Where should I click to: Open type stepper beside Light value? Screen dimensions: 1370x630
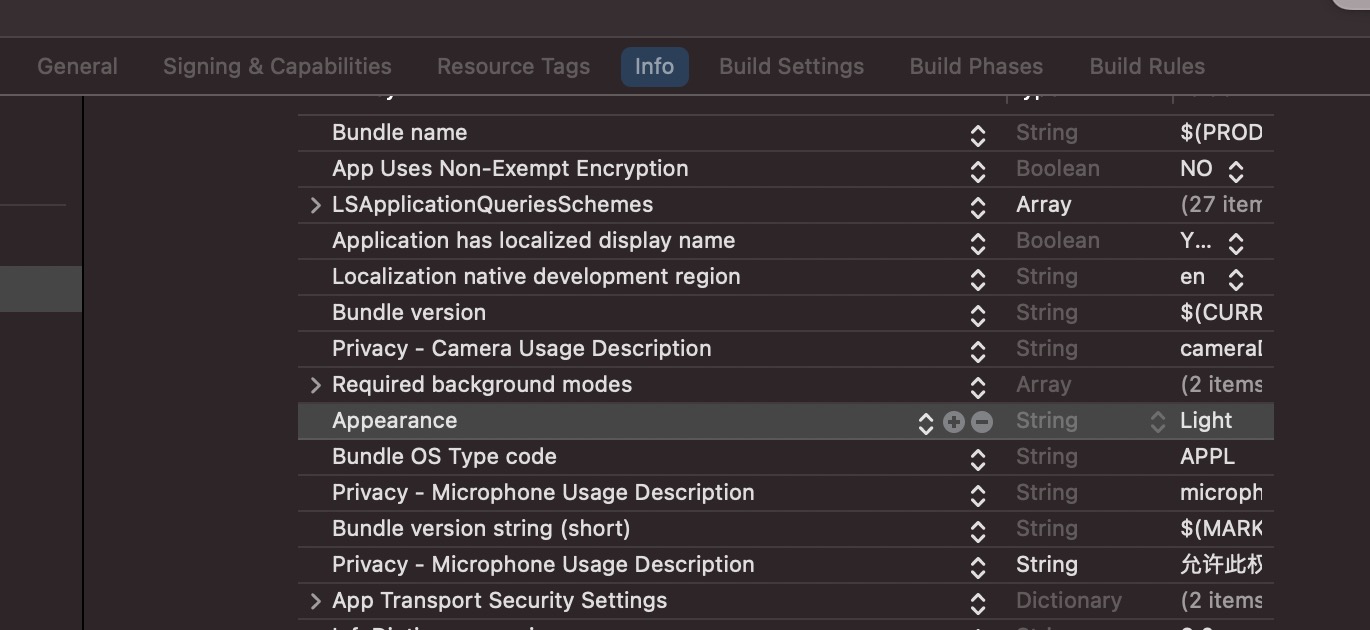1158,422
